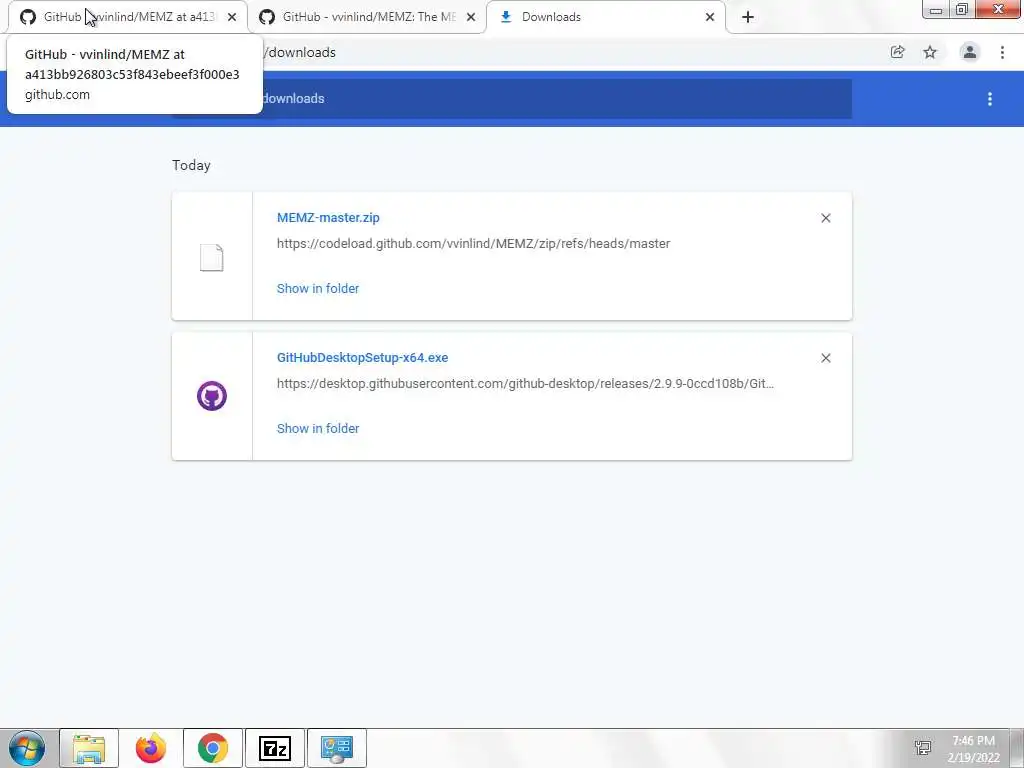Open Windows Explorer from the taskbar
Screen dimensions: 1024x768
[x=89, y=748]
